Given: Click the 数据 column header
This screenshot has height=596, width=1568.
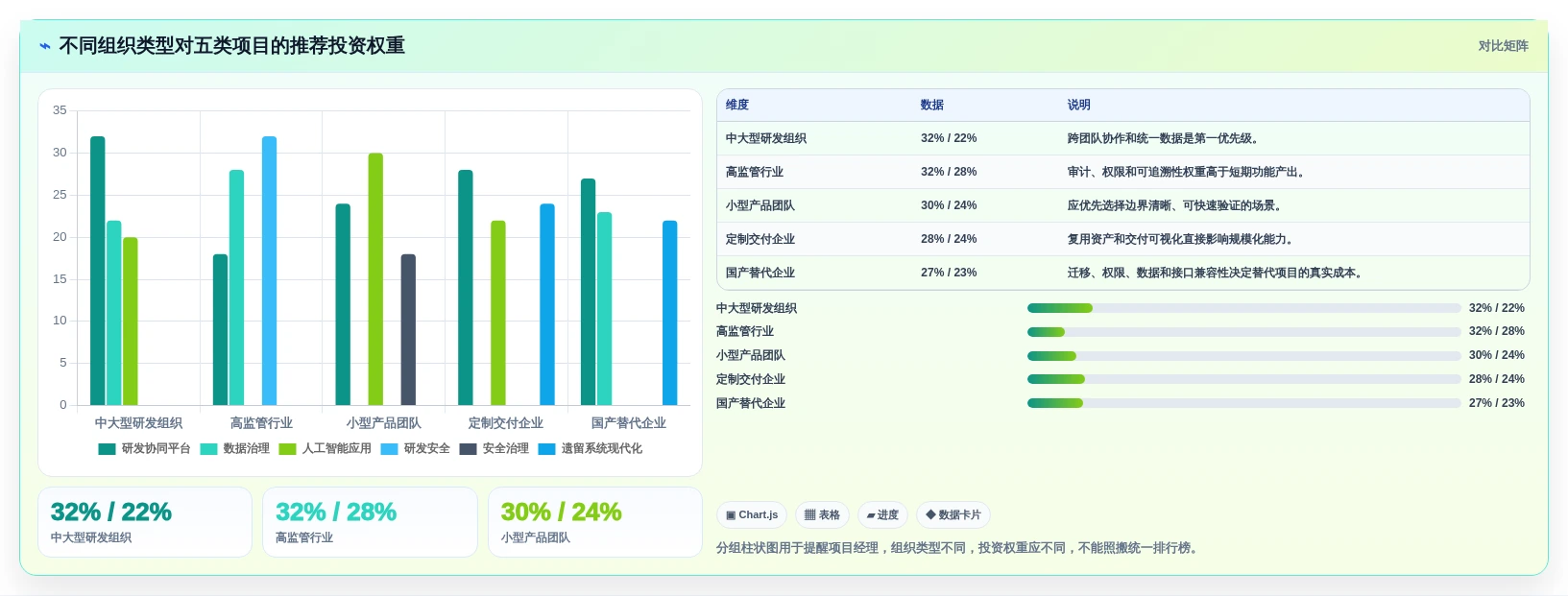Looking at the screenshot, I should click(932, 106).
